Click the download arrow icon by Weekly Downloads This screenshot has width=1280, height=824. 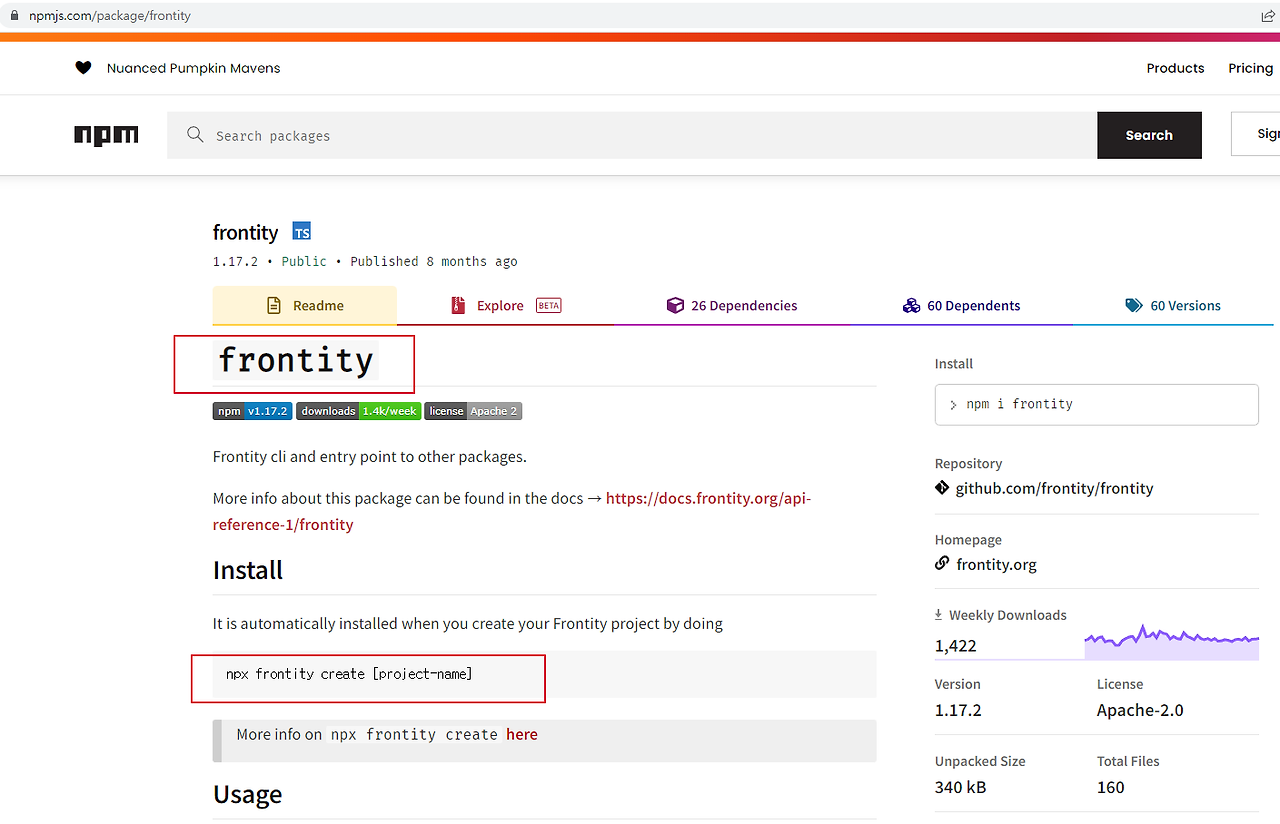939,615
